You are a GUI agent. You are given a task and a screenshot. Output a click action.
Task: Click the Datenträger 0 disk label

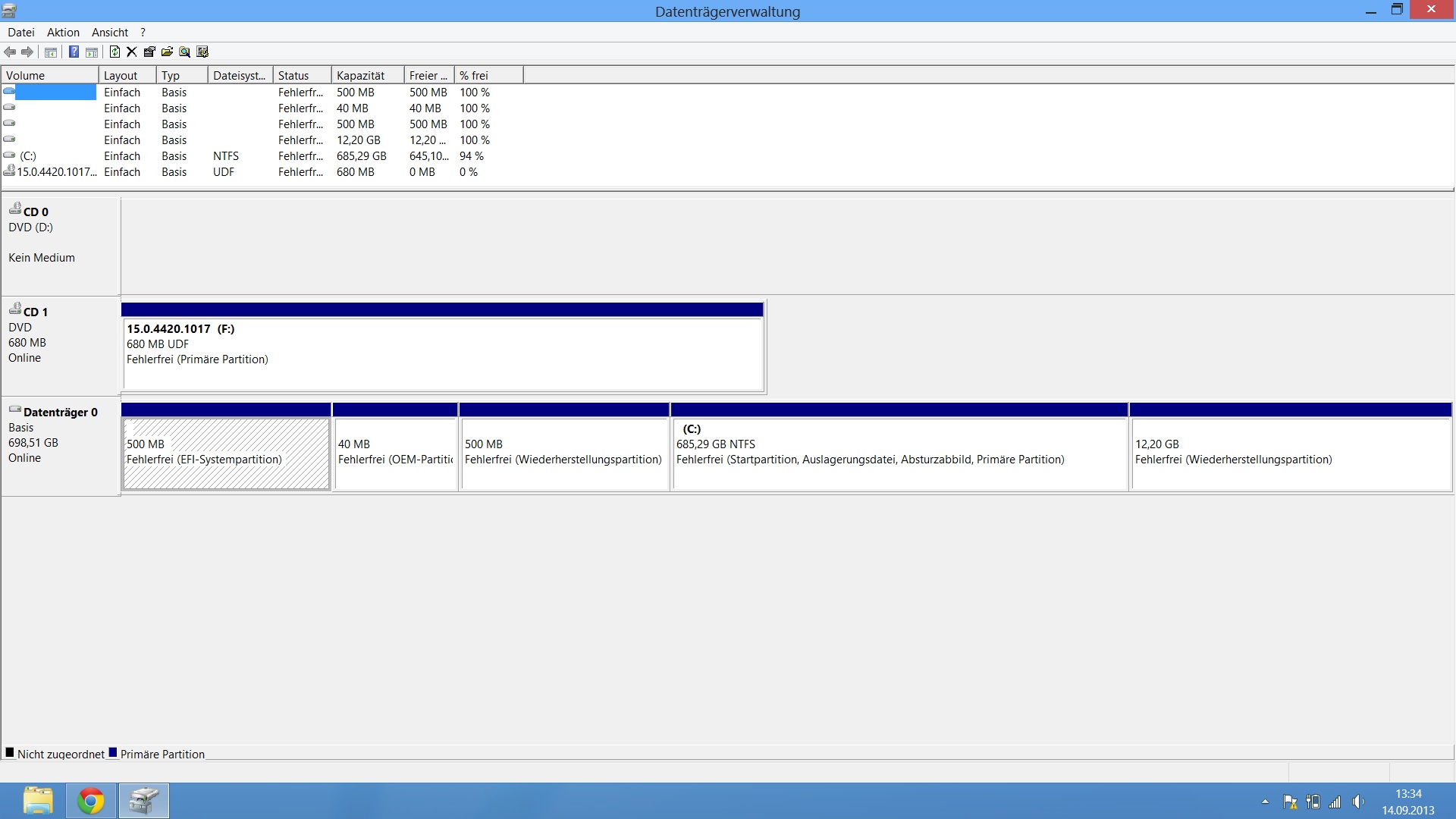point(60,413)
